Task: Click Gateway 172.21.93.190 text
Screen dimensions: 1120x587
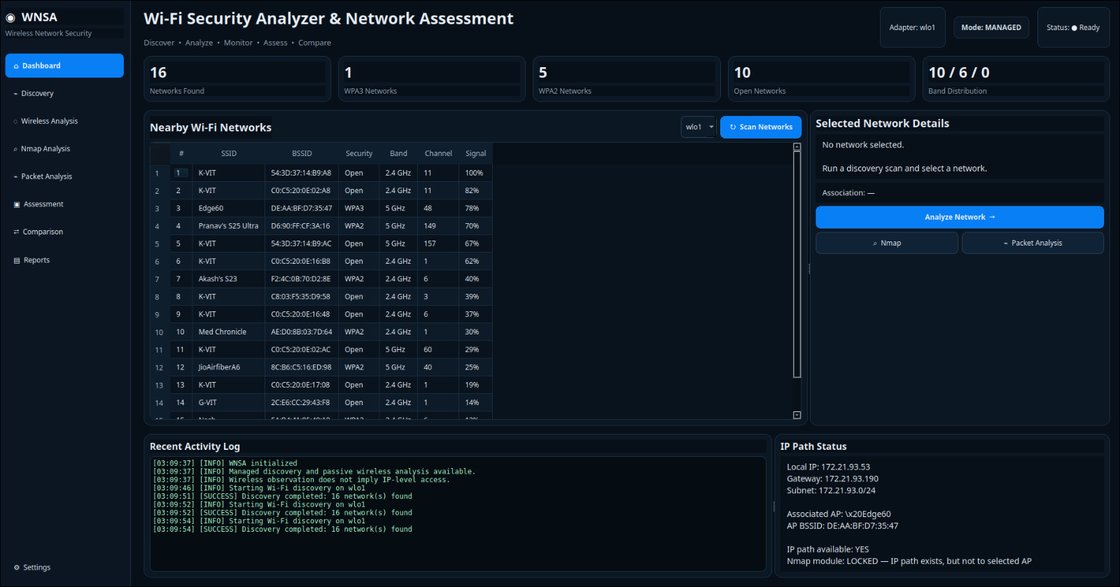Action: click(x=832, y=479)
